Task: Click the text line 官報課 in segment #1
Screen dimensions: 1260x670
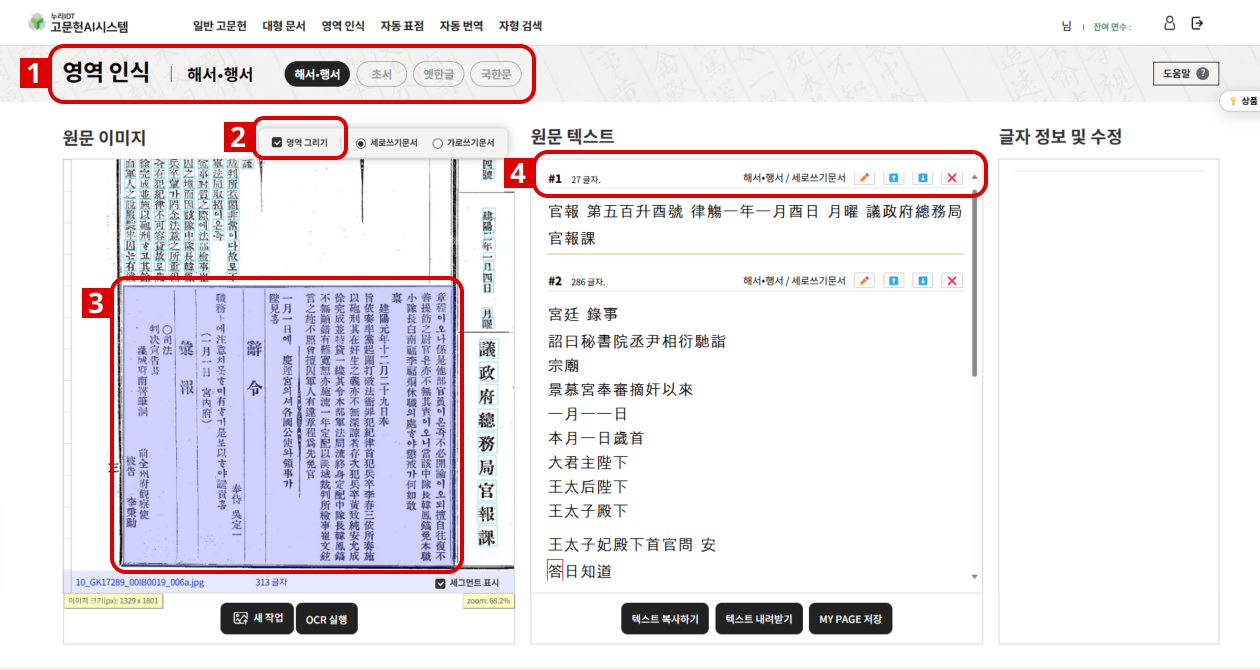Action: [573, 239]
